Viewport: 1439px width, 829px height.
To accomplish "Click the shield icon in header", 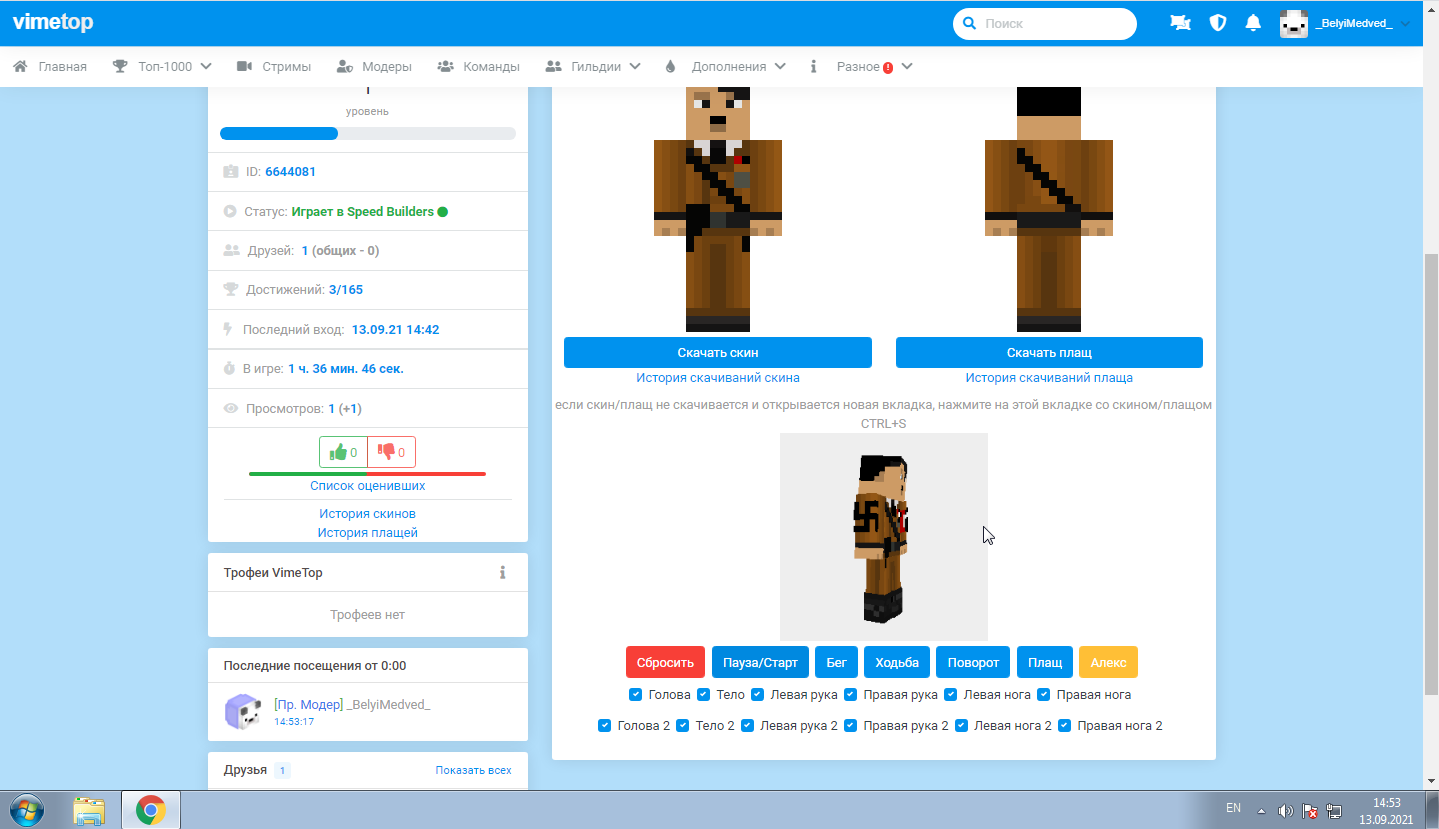I will point(1218,23).
